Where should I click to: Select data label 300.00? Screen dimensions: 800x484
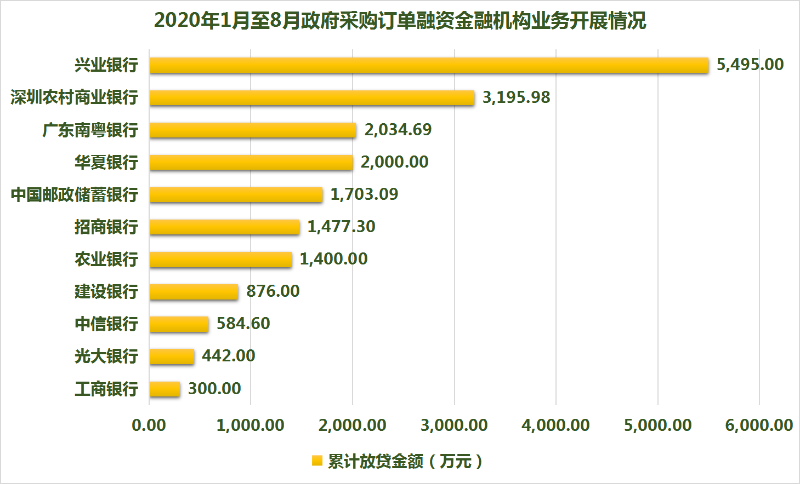214,389
